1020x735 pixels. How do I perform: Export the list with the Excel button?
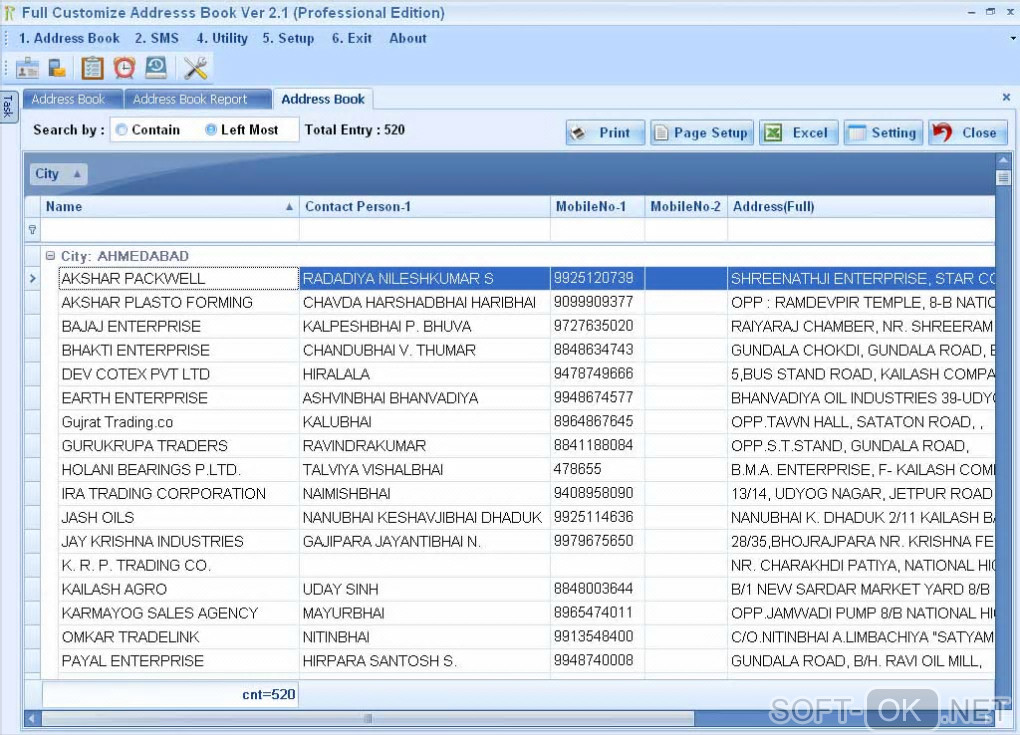[x=798, y=133]
